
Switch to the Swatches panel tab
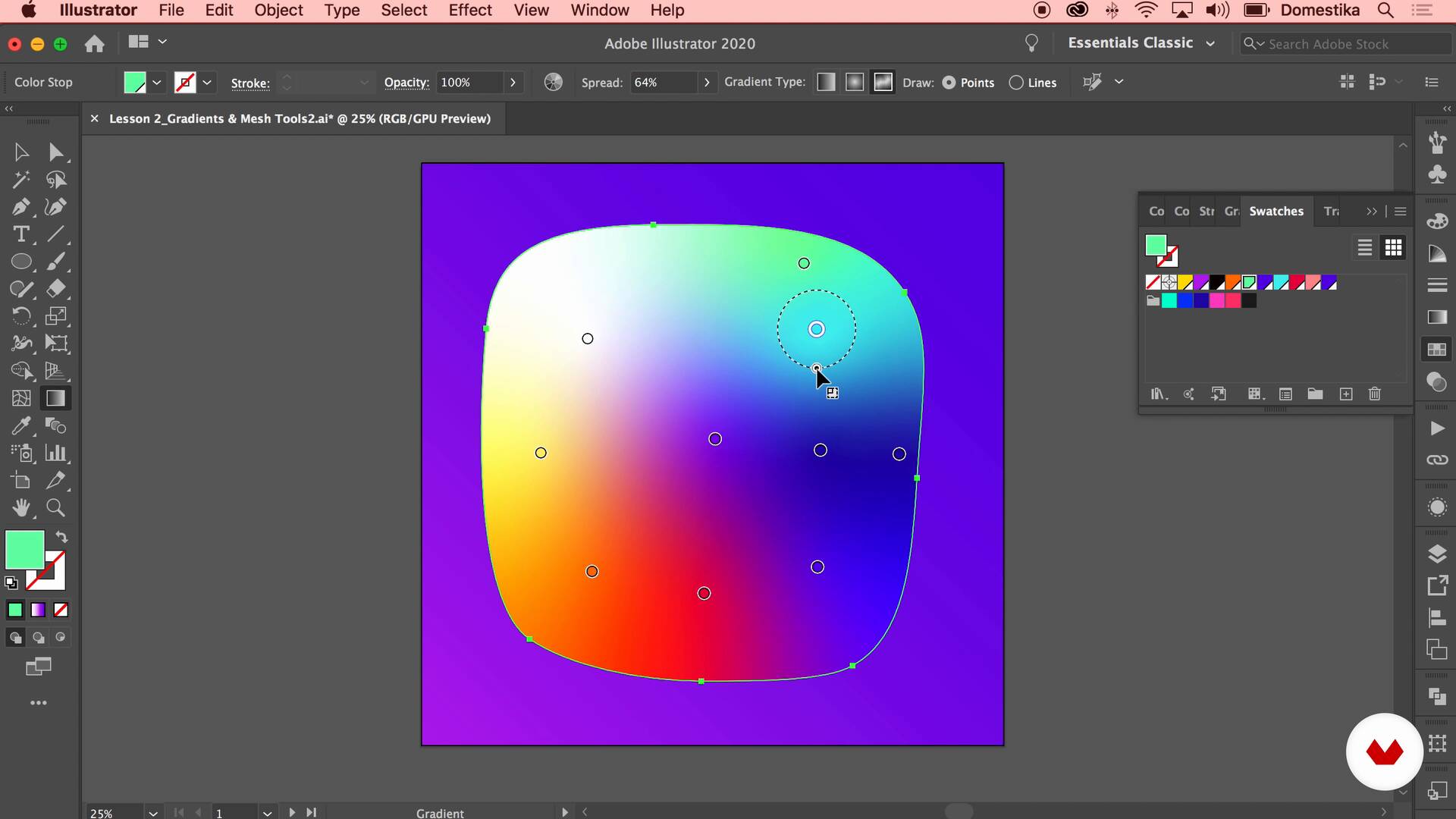1276,212
